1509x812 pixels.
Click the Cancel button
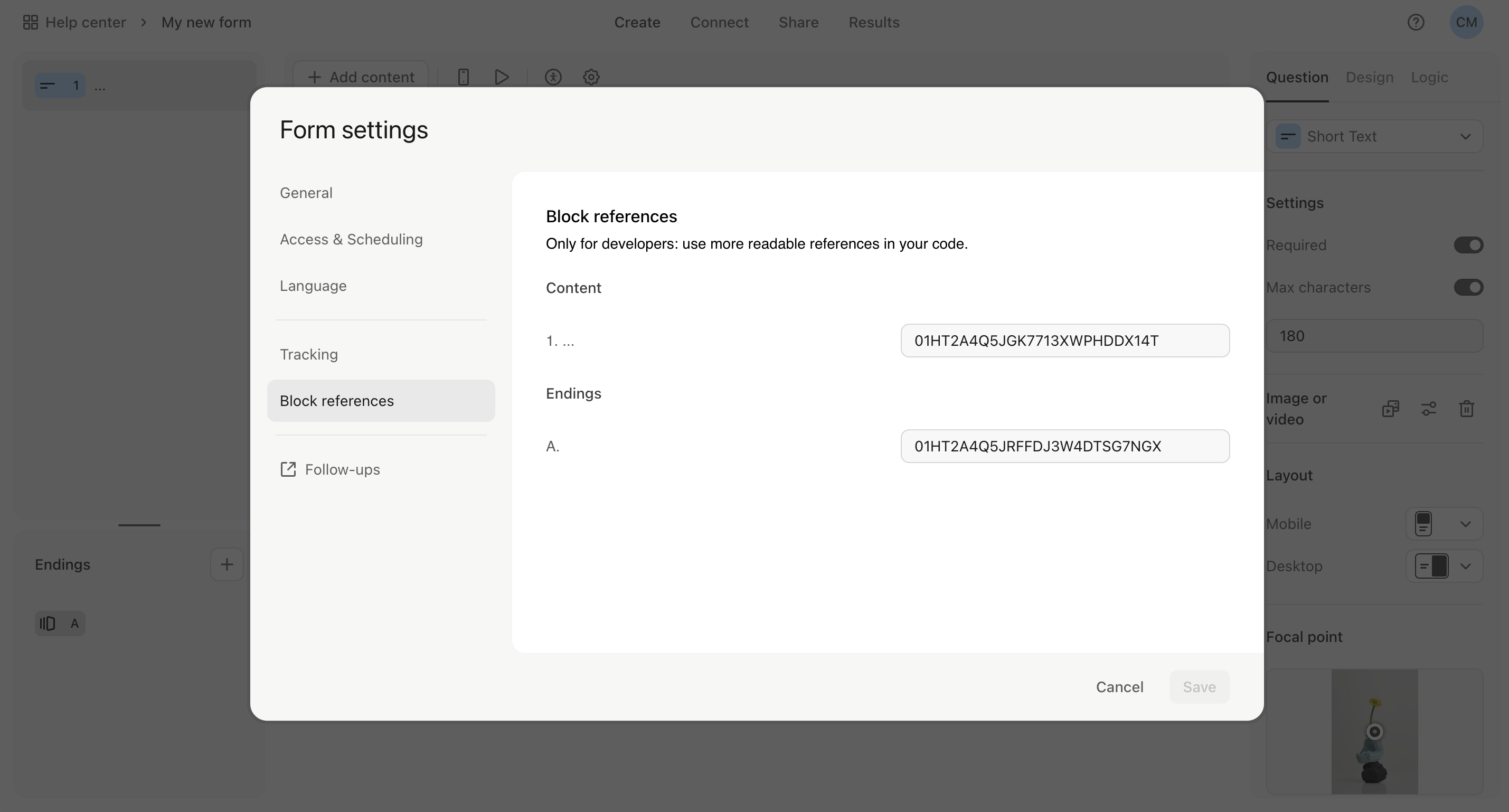tap(1119, 687)
